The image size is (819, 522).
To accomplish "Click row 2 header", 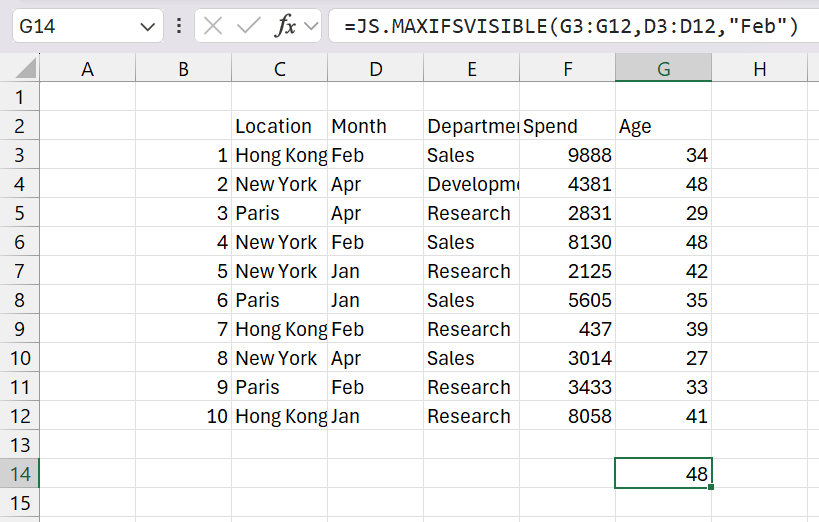I will coord(19,126).
